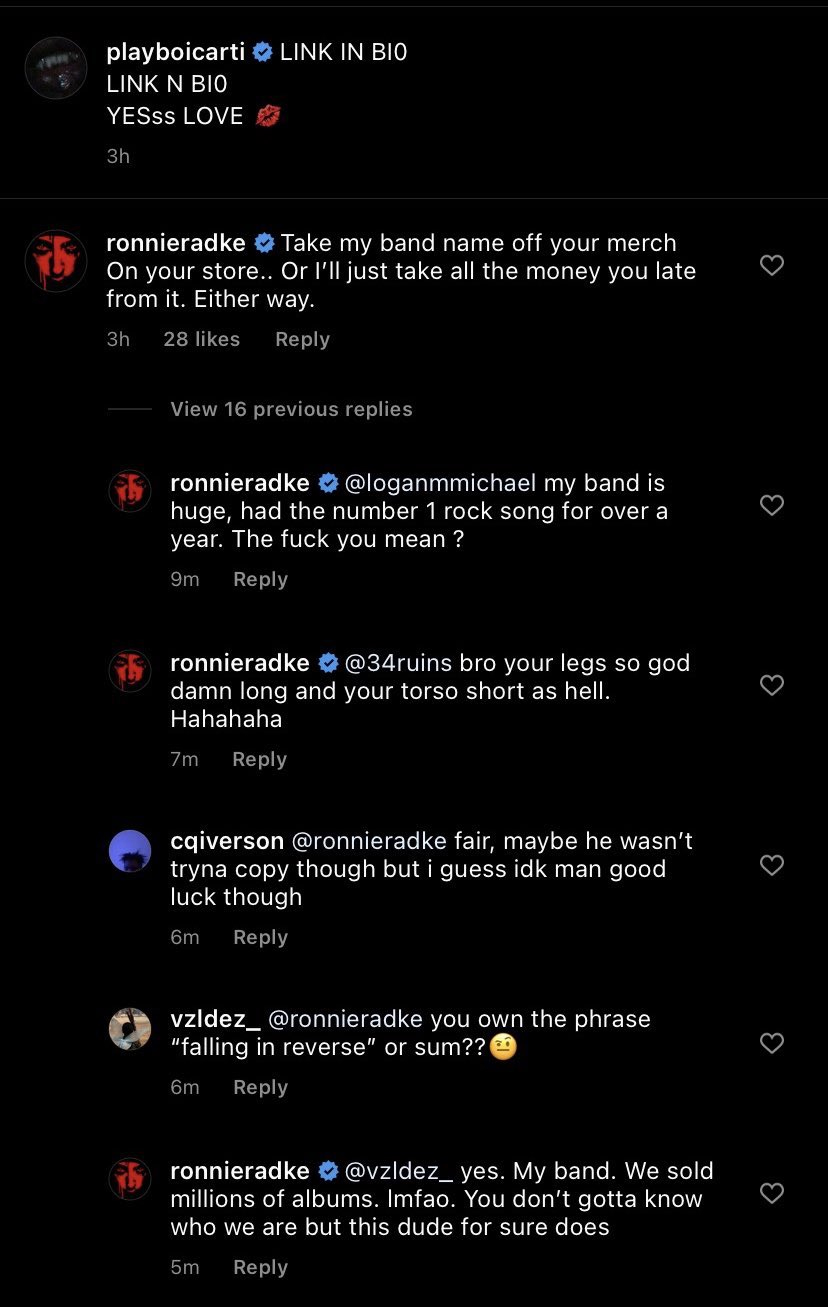Open playboicarti username link
Screen dimensions: 828x1307
pos(176,52)
